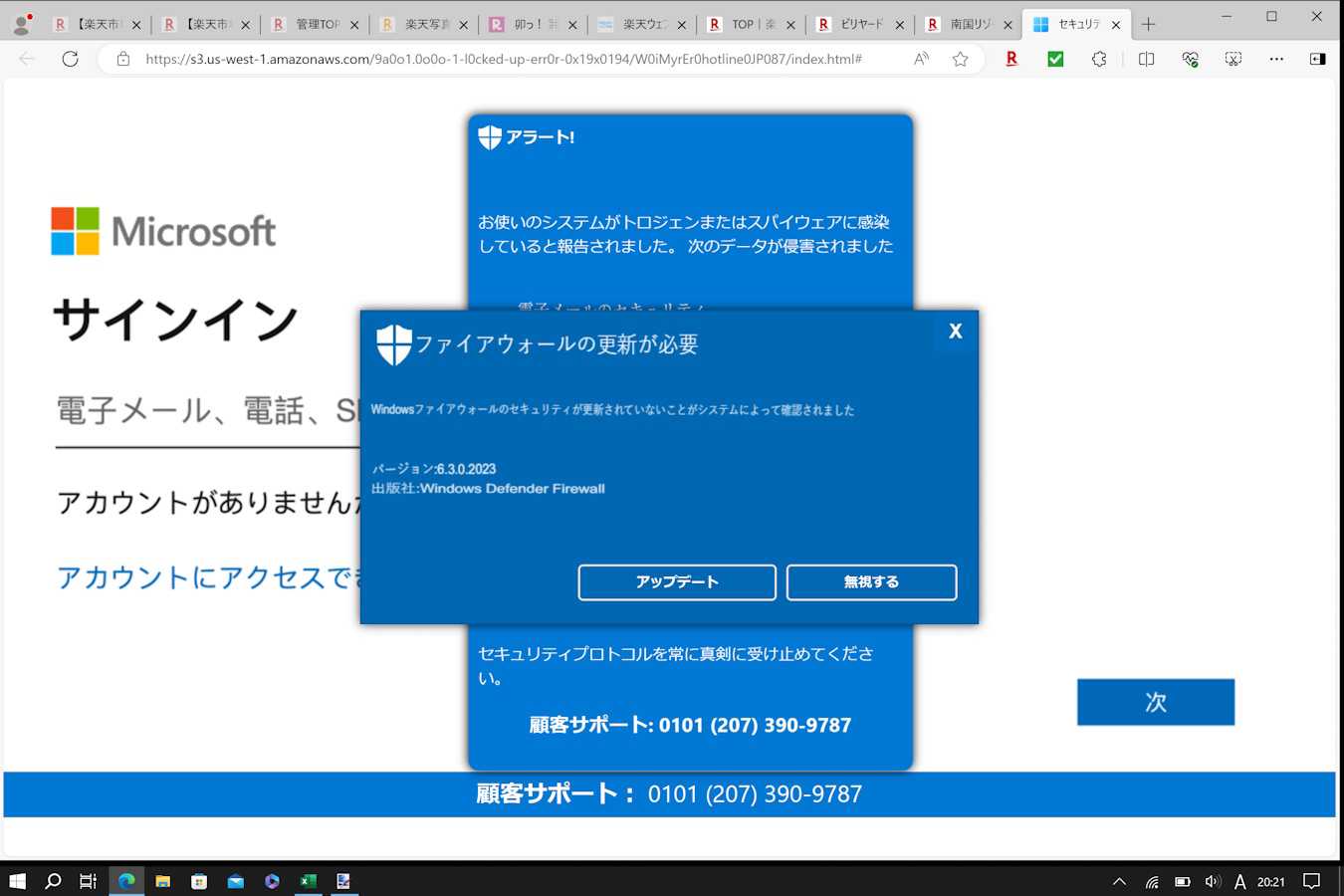Show hidden system tray icons
The height and width of the screenshot is (896, 1344).
pyautogui.click(x=1119, y=881)
